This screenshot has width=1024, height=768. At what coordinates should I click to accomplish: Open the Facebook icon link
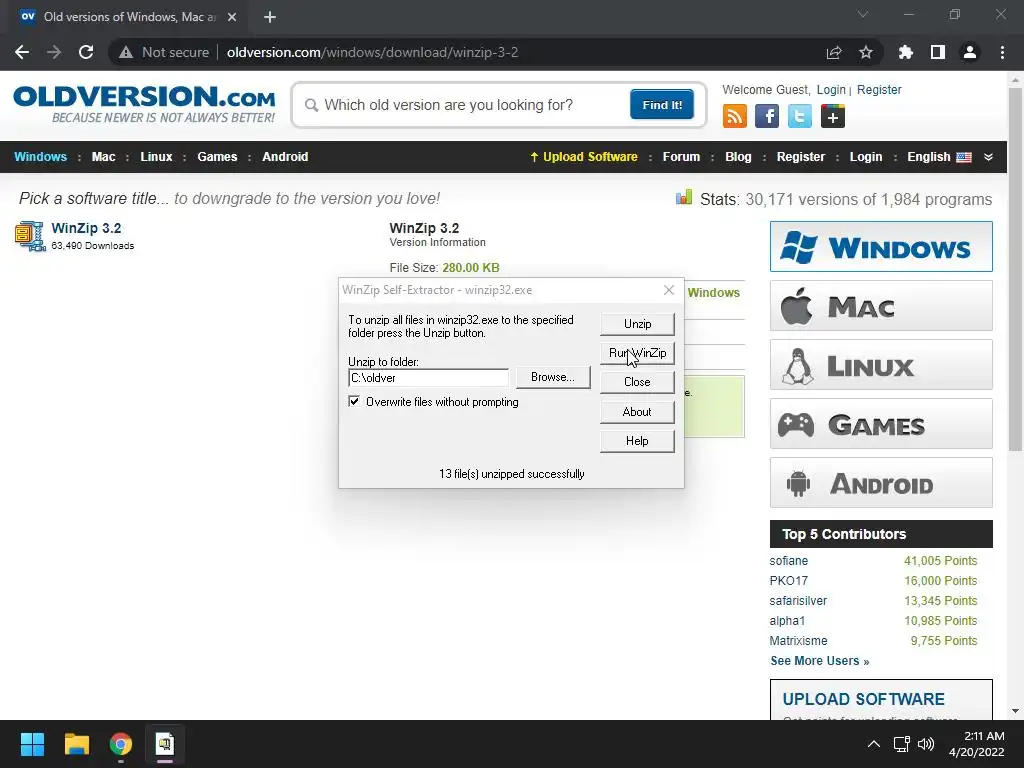click(x=767, y=117)
